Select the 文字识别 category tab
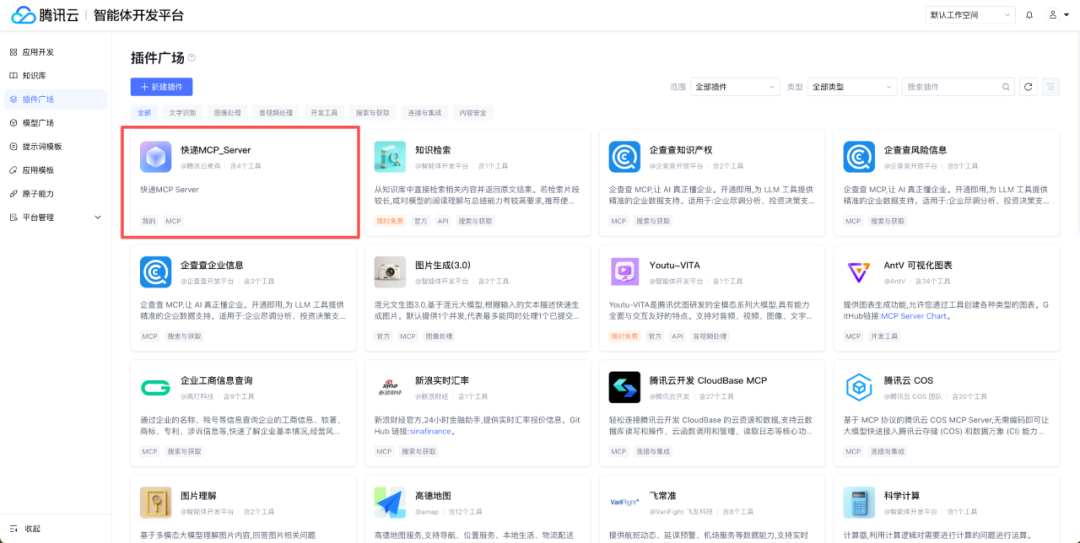 (183, 112)
